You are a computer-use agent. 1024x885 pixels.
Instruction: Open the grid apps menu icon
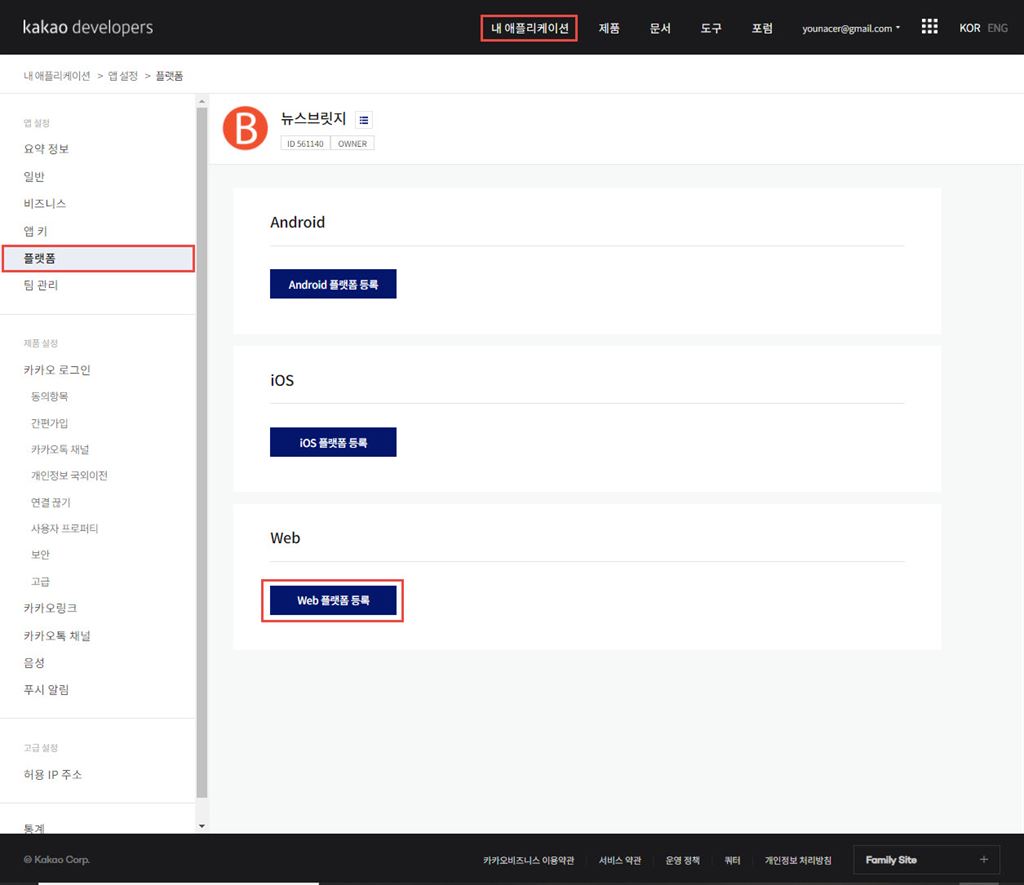tap(929, 27)
